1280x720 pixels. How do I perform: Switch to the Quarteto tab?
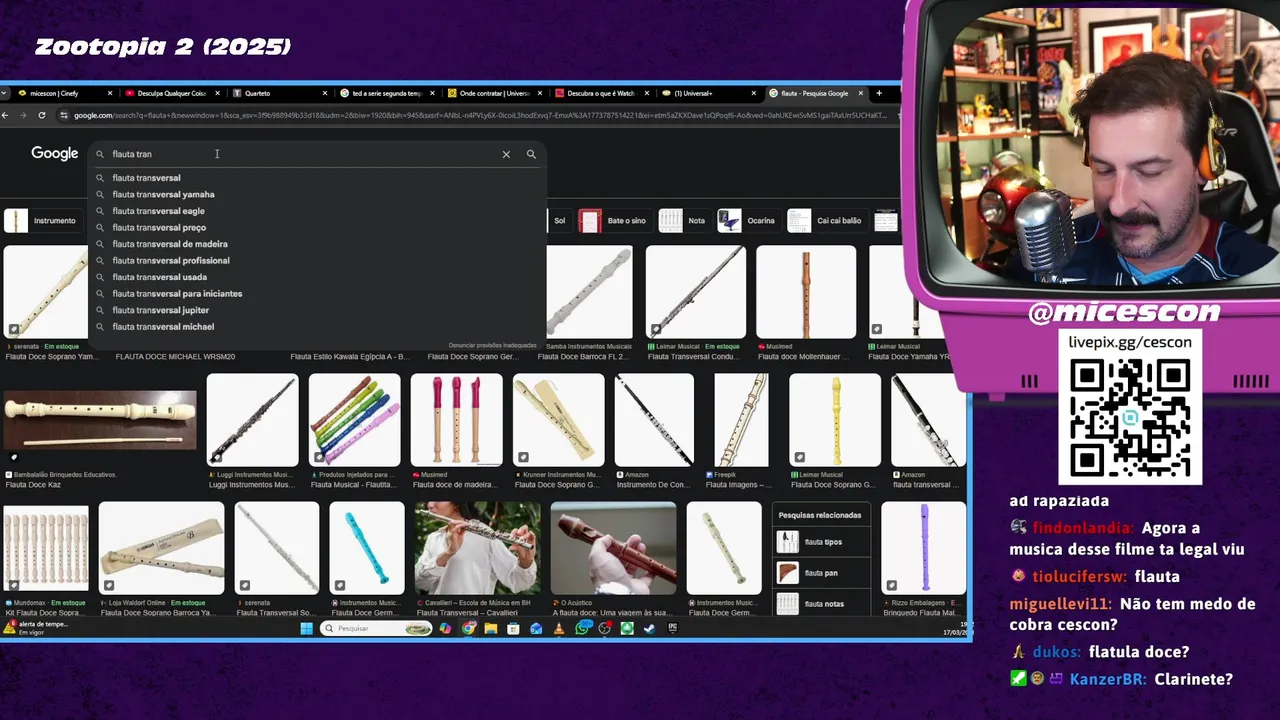point(280,93)
